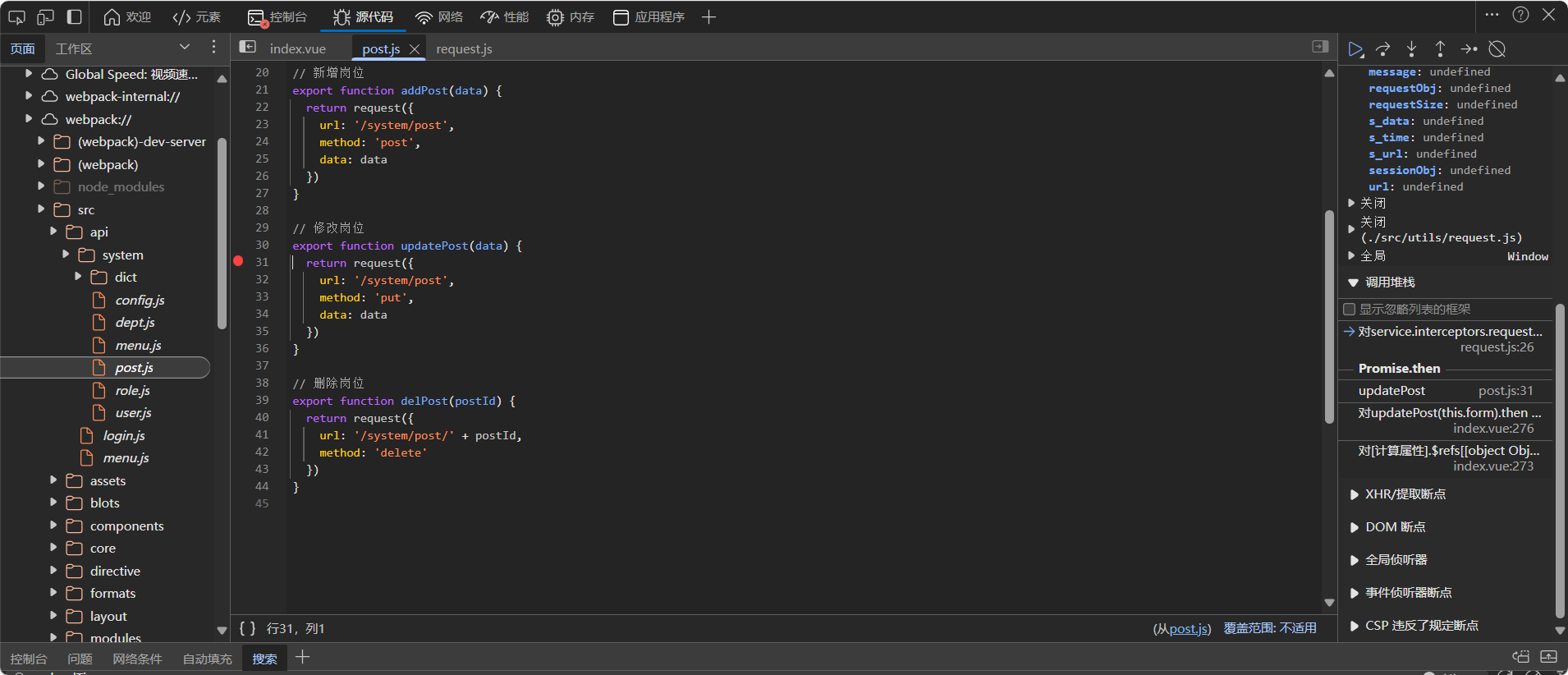Switch to the 网络 network panel
1568x675 pixels.
click(x=439, y=16)
